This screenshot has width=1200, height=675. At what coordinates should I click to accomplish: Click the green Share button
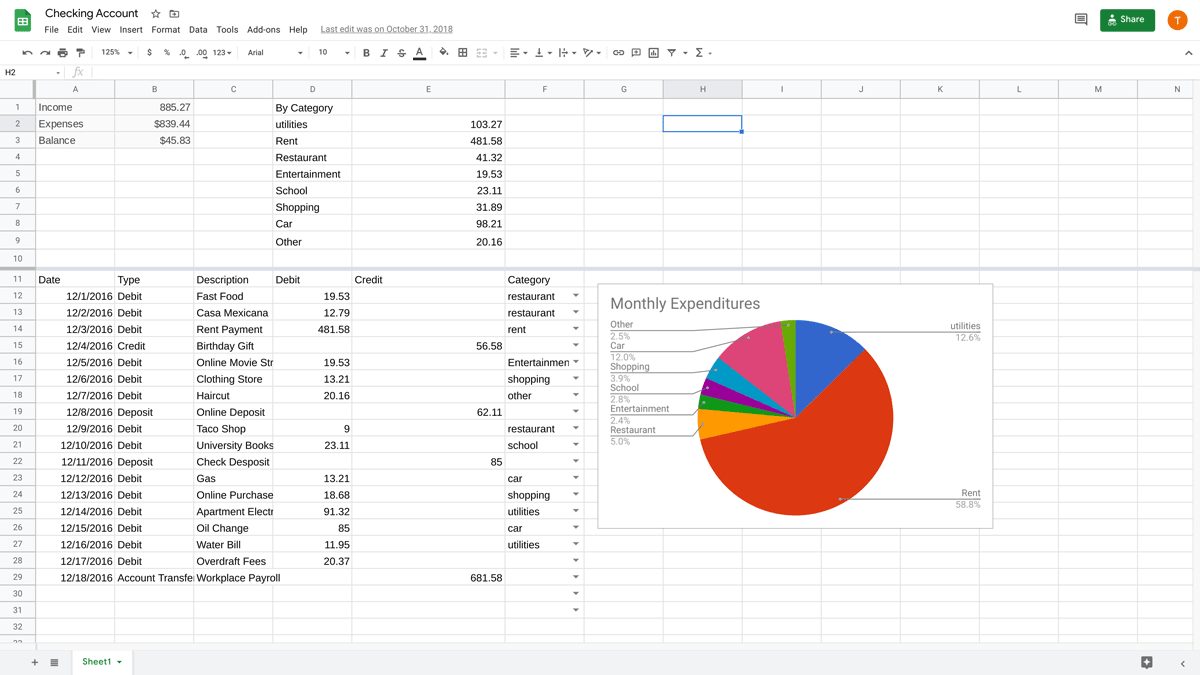click(1127, 20)
